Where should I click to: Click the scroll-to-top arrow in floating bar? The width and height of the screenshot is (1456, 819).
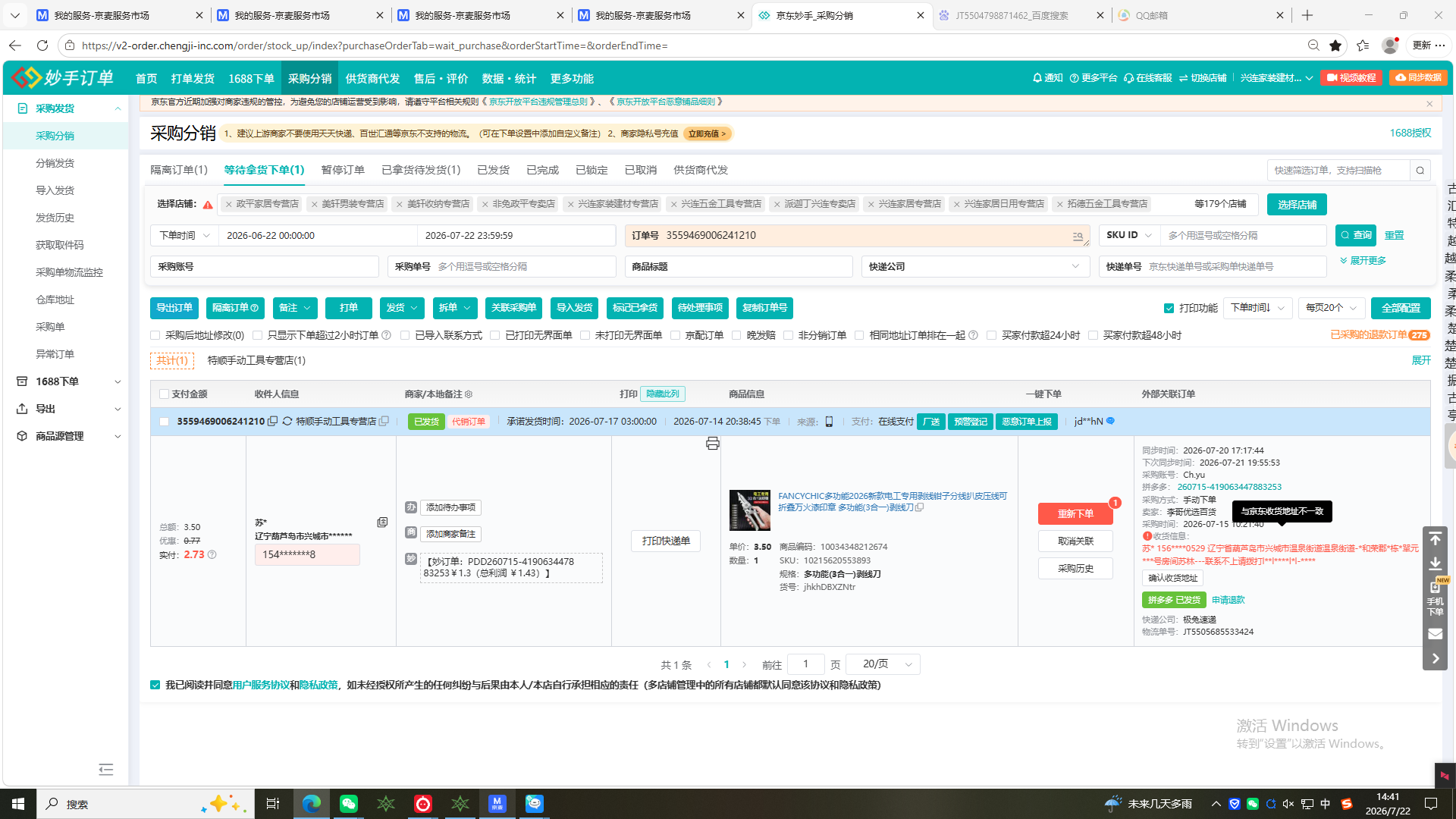point(1435,539)
